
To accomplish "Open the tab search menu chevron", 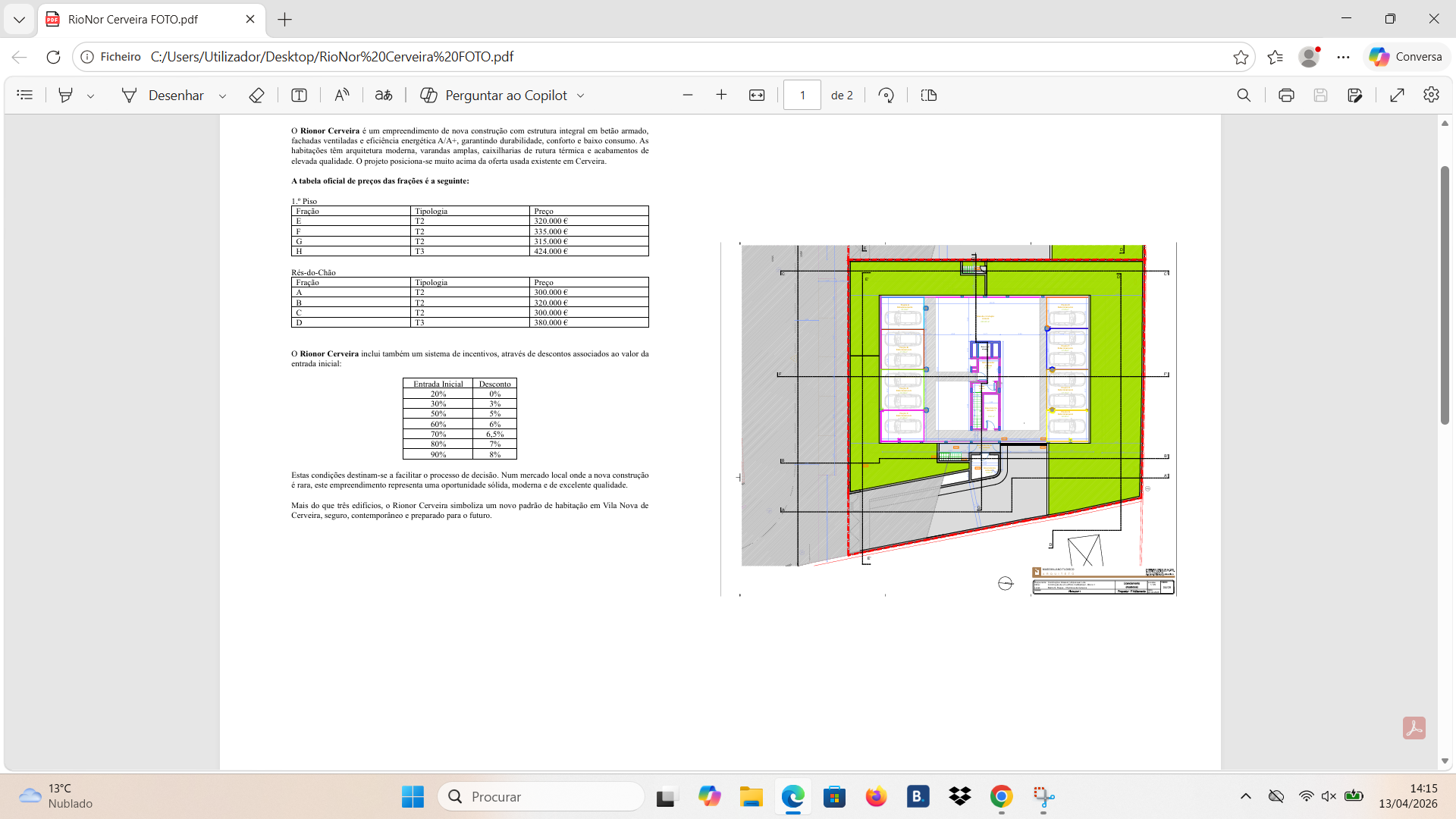I will coord(19,20).
